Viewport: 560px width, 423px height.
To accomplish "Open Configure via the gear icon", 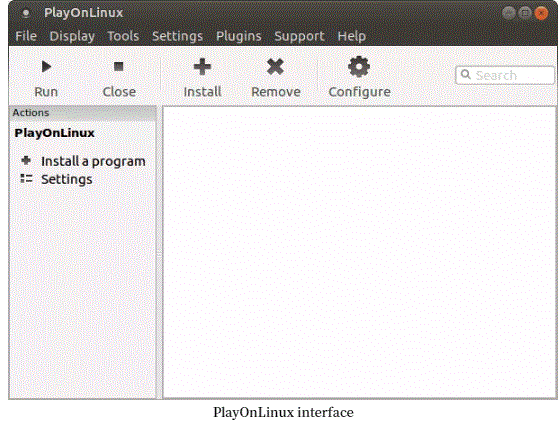I will point(359,67).
